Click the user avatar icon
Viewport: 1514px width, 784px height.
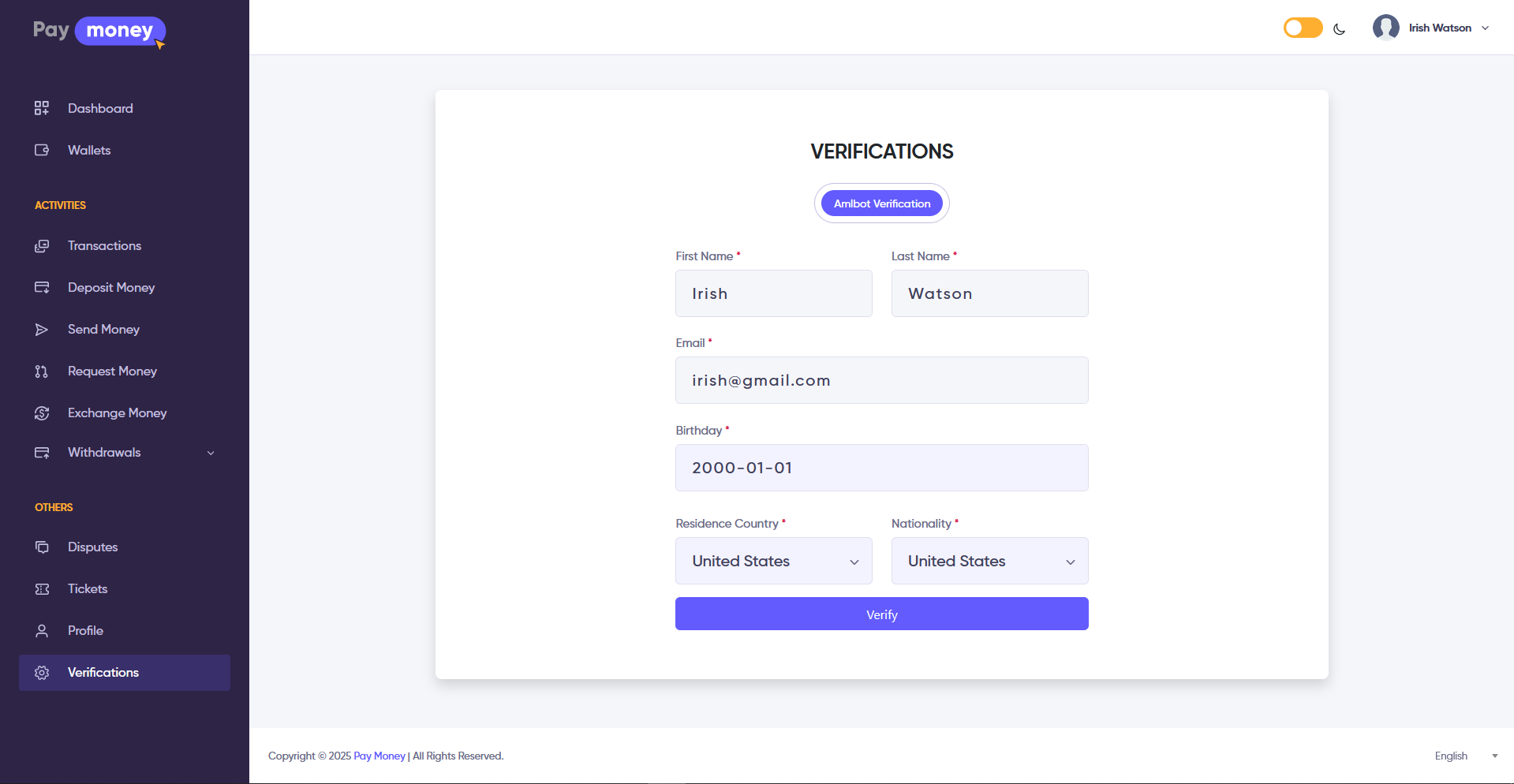1385,28
